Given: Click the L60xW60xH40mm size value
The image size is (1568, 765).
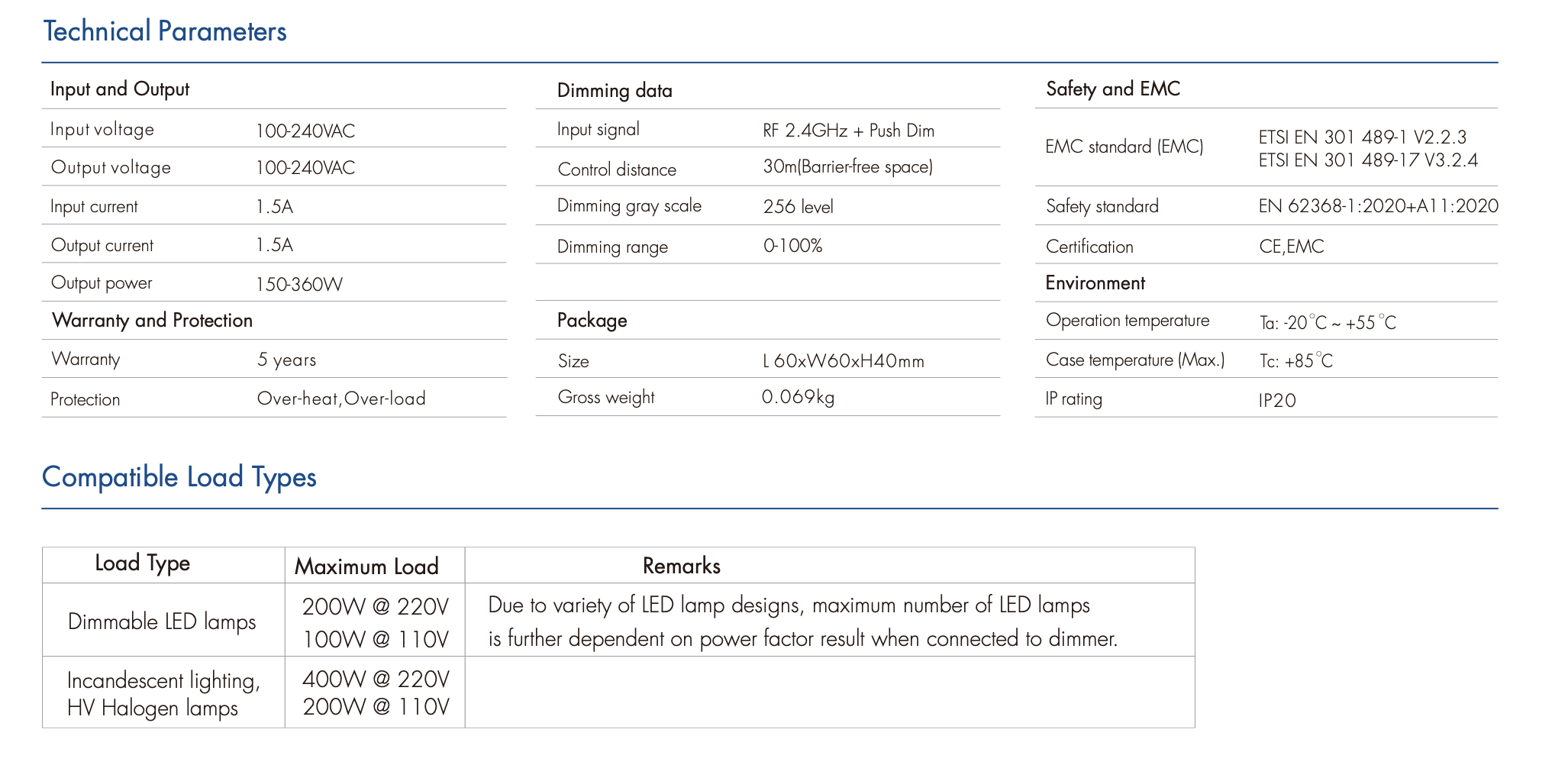Looking at the screenshot, I should click(x=843, y=361).
